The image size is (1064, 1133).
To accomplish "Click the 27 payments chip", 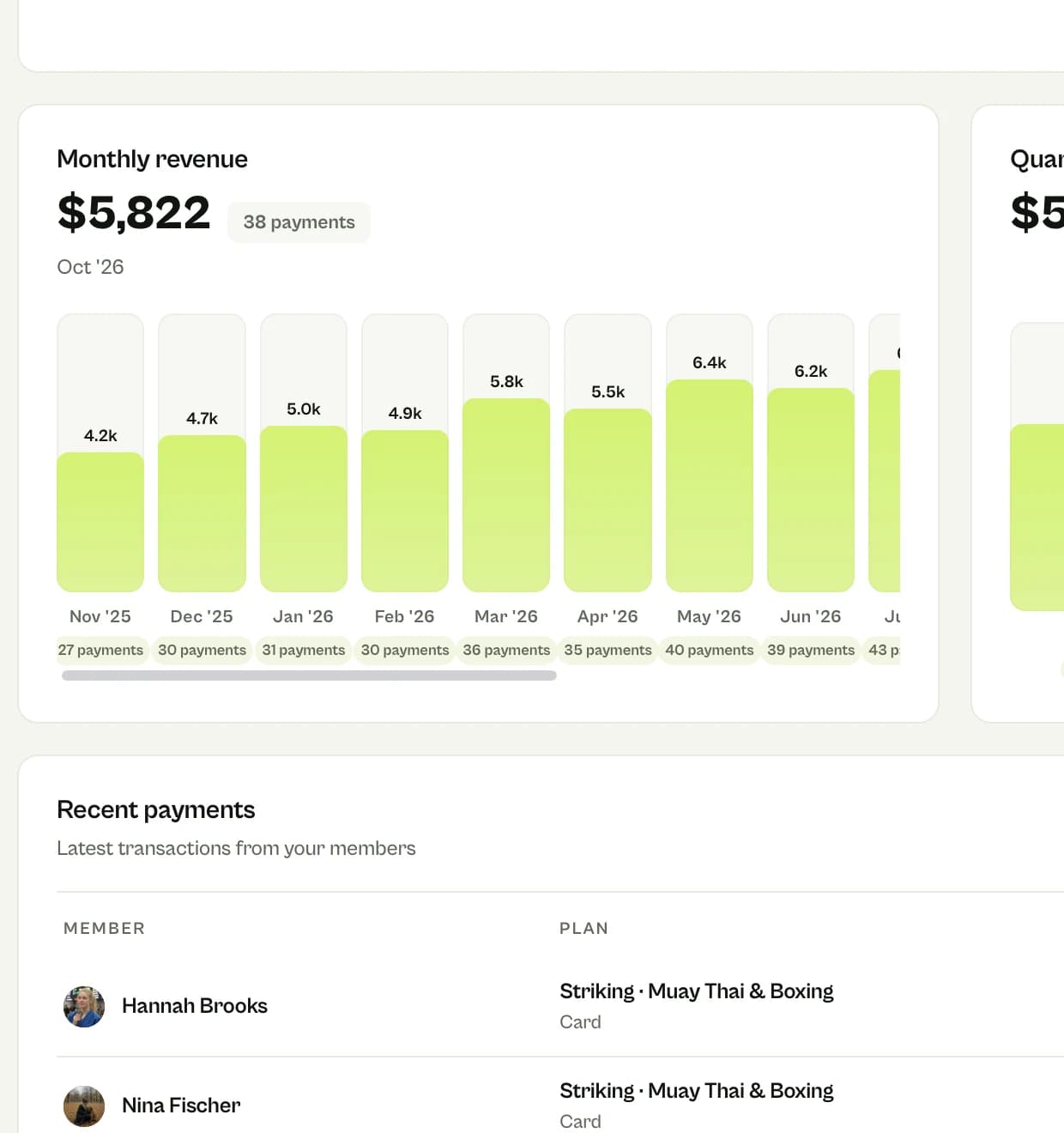I will coord(100,650).
